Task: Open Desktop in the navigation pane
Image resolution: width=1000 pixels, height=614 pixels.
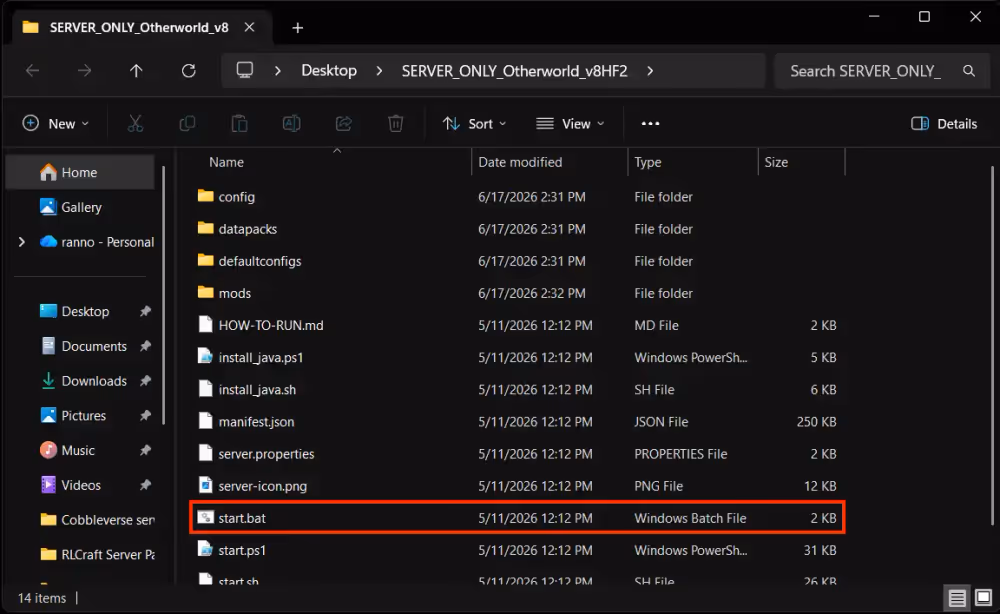Action: (84, 311)
